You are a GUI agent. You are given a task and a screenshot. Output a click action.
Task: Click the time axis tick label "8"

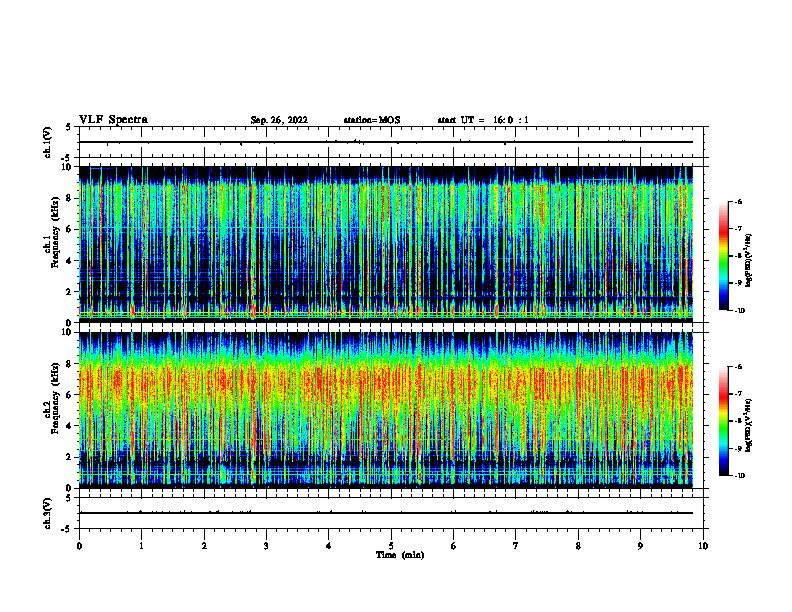point(578,546)
